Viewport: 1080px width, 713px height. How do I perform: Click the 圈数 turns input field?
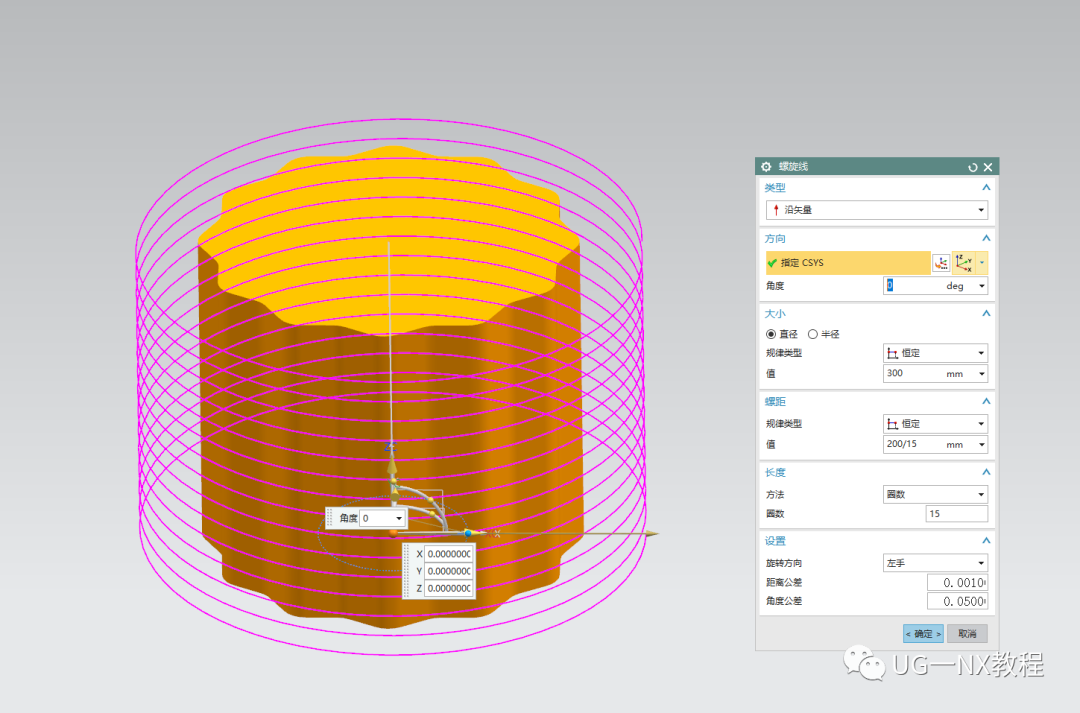click(x=957, y=513)
